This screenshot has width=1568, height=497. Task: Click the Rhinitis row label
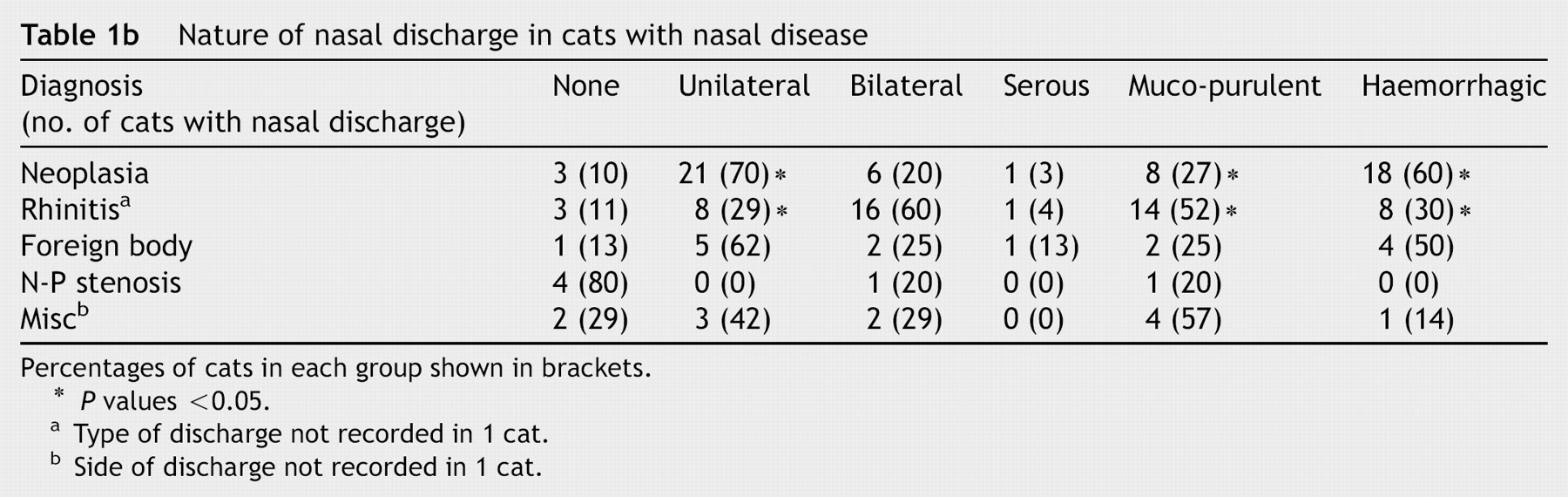tap(76, 209)
